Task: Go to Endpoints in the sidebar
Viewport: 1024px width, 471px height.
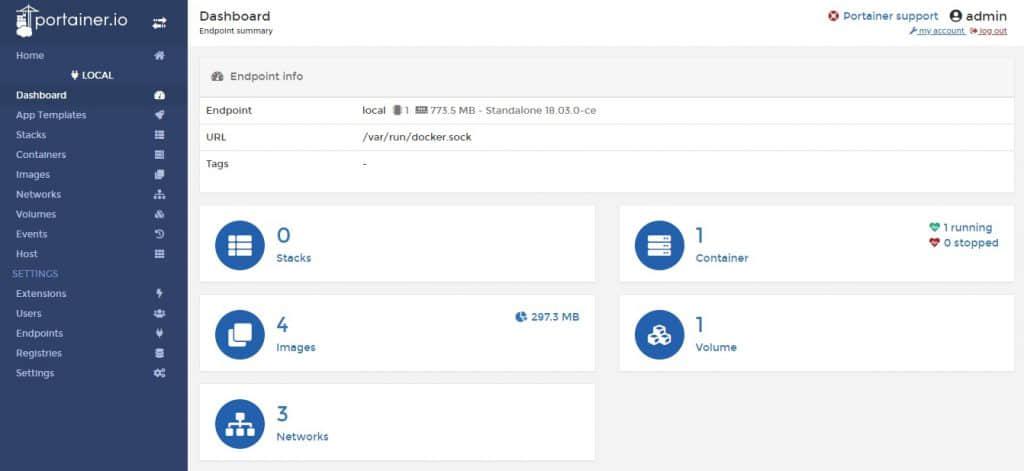Action: coord(39,333)
